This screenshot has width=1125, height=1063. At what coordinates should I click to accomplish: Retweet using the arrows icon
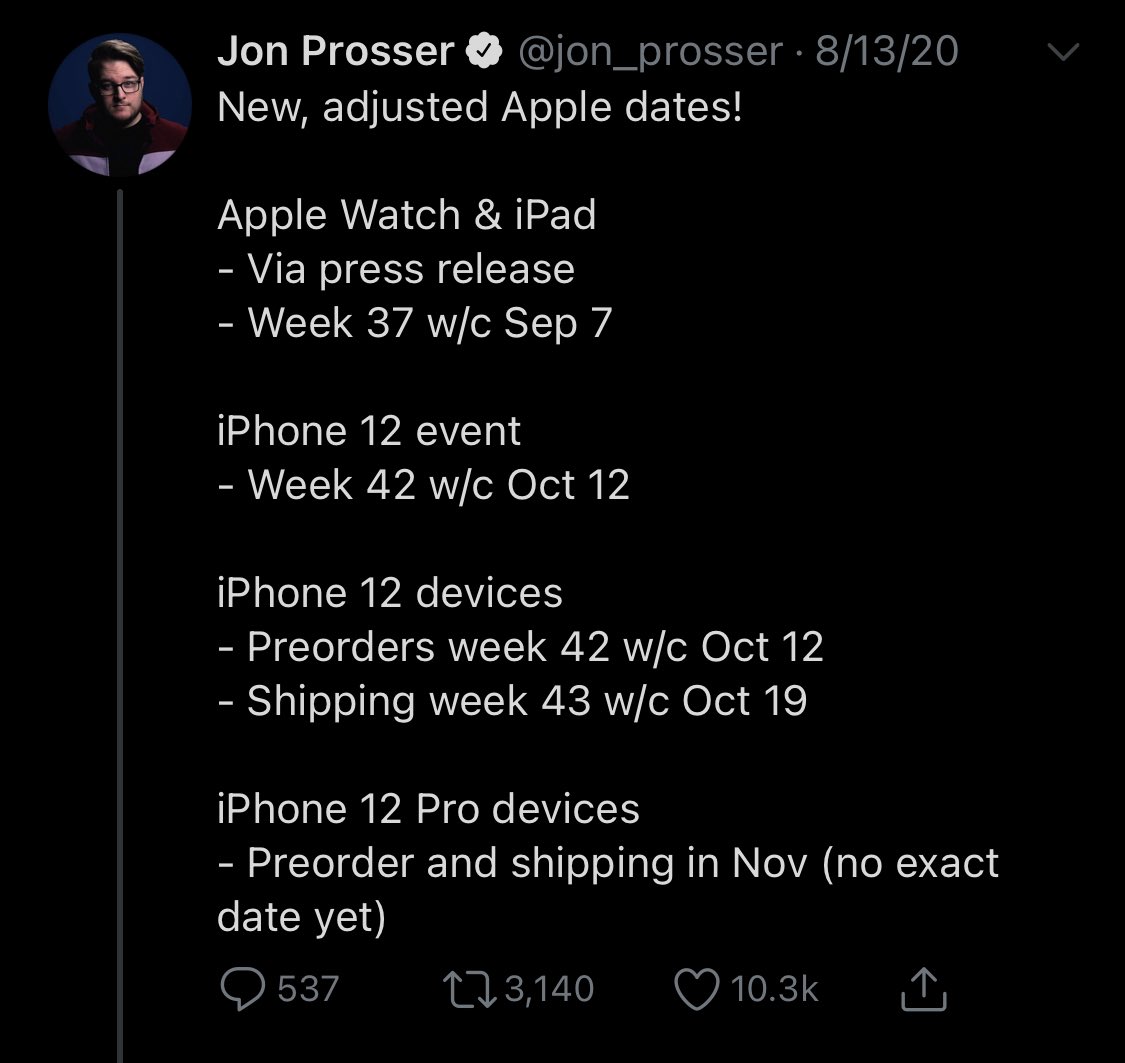click(x=469, y=988)
